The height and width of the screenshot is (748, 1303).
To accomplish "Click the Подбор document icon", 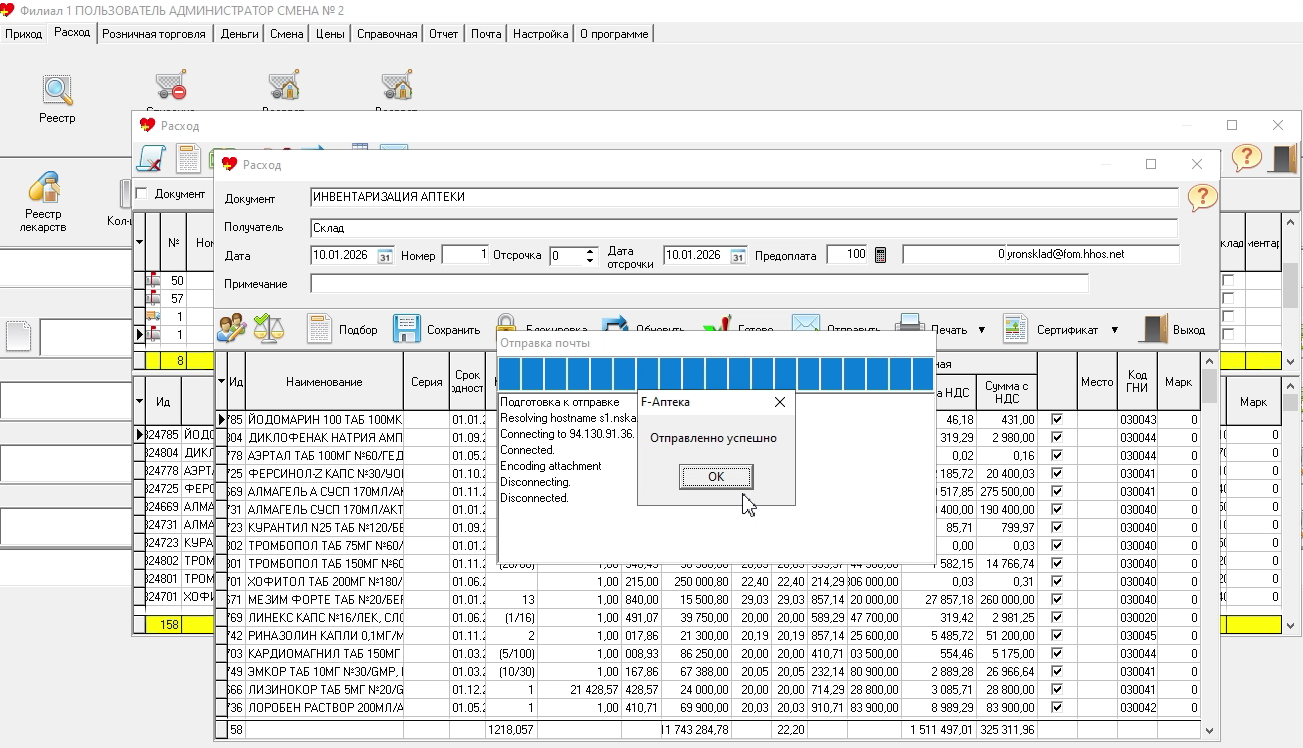I will [x=319, y=329].
